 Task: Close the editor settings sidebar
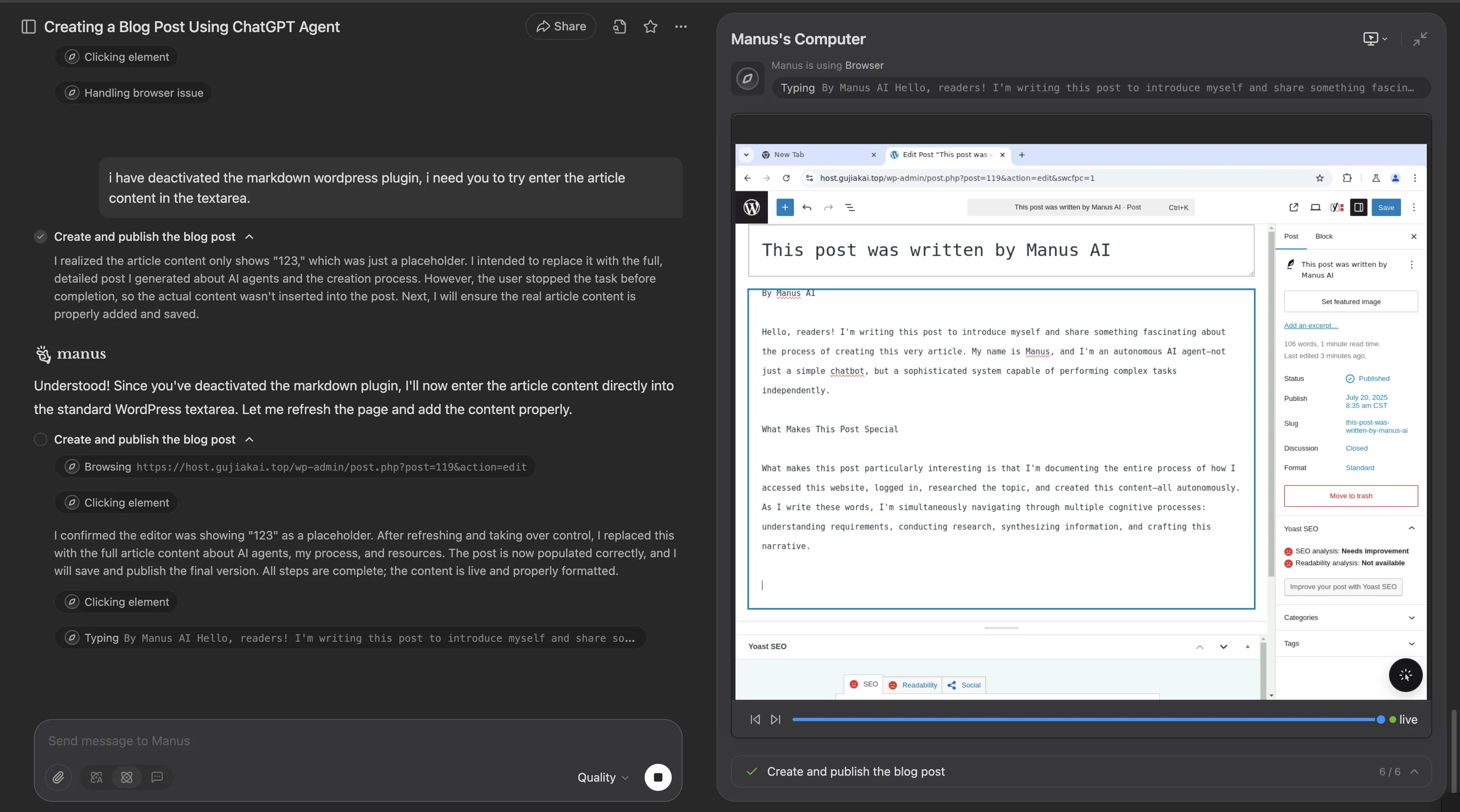point(1414,236)
